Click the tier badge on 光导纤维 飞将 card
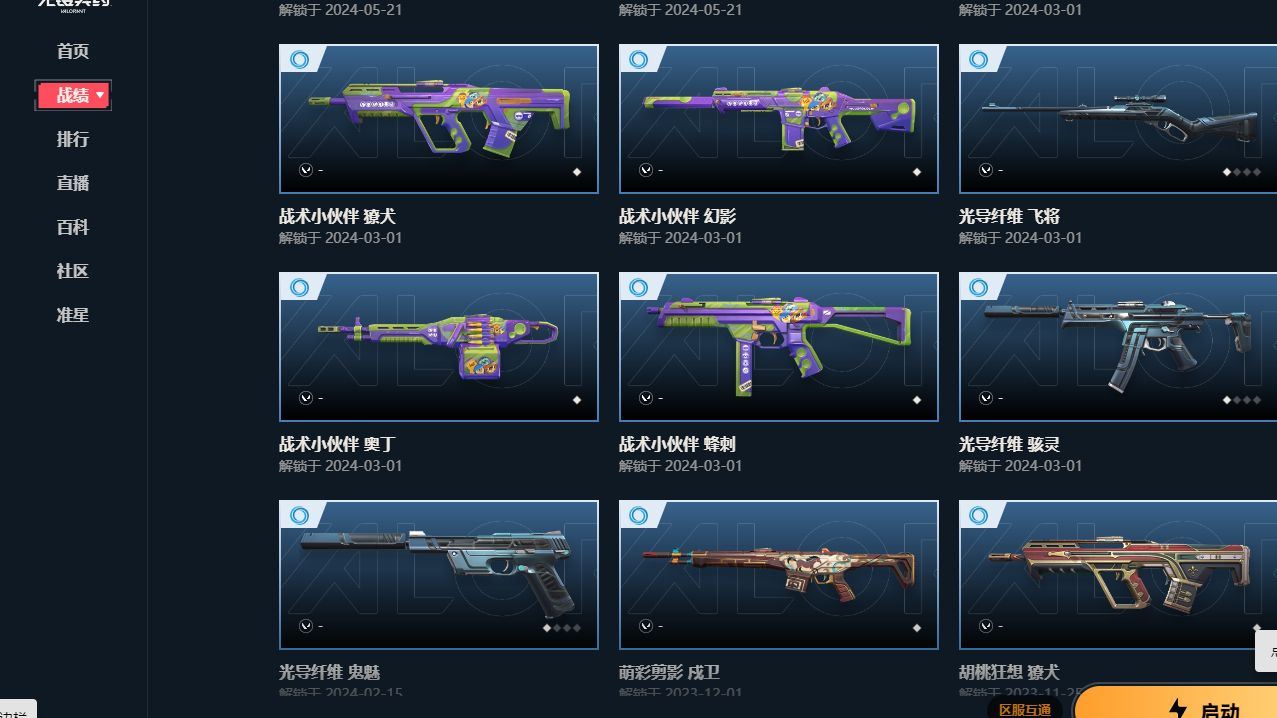This screenshot has width=1277, height=718. pos(979,60)
